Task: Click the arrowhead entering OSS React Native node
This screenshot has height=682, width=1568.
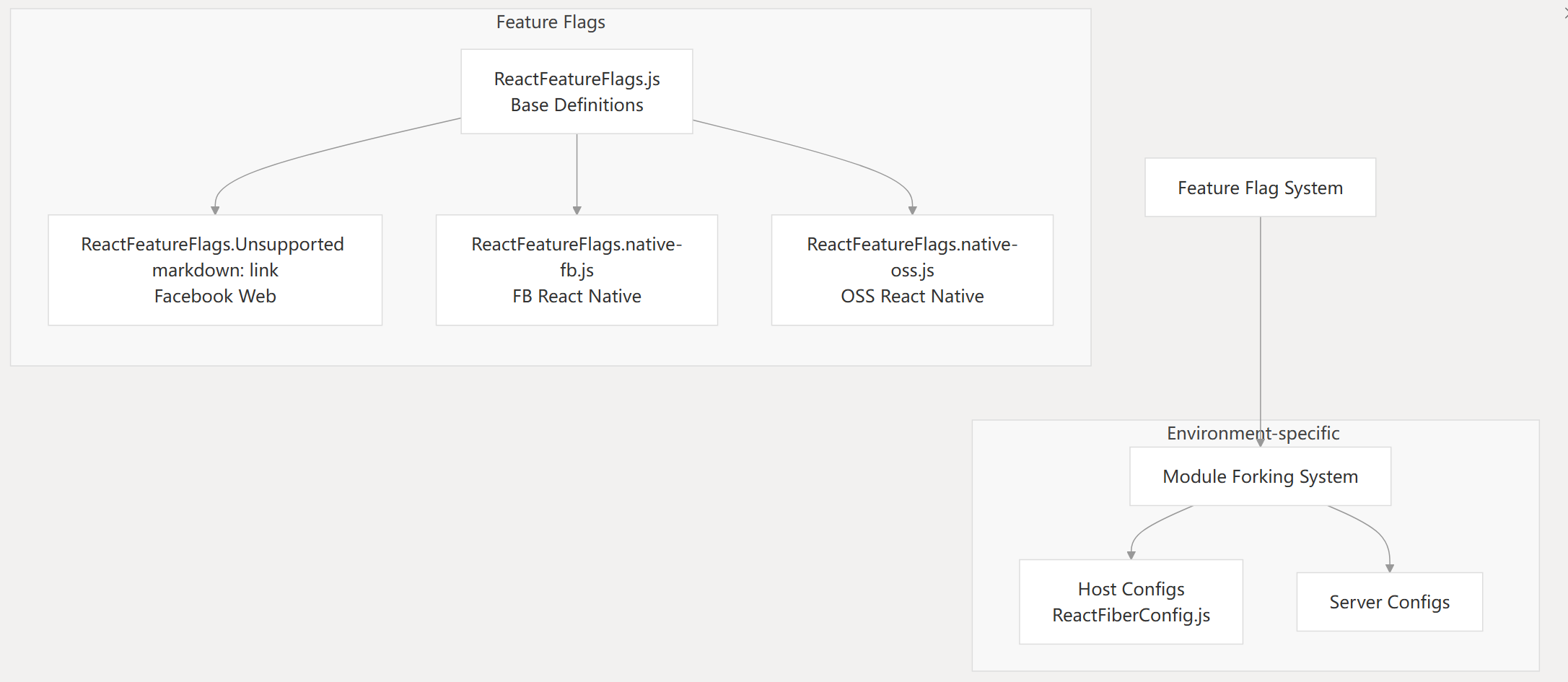Action: click(912, 210)
